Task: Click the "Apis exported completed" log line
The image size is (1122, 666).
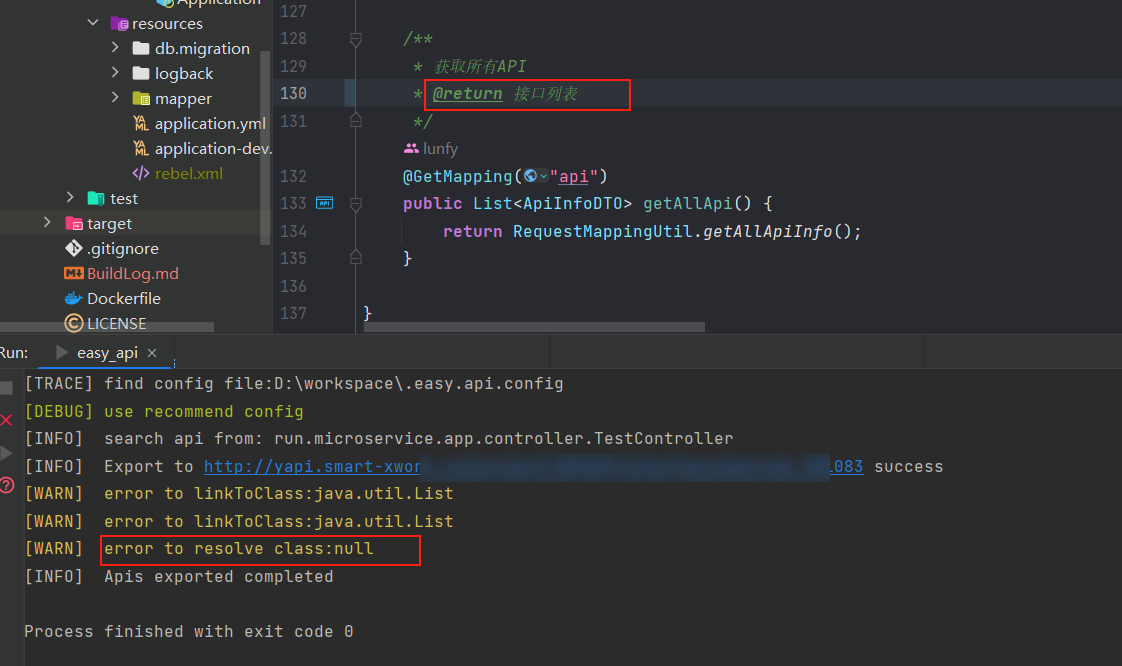Action: point(219,577)
